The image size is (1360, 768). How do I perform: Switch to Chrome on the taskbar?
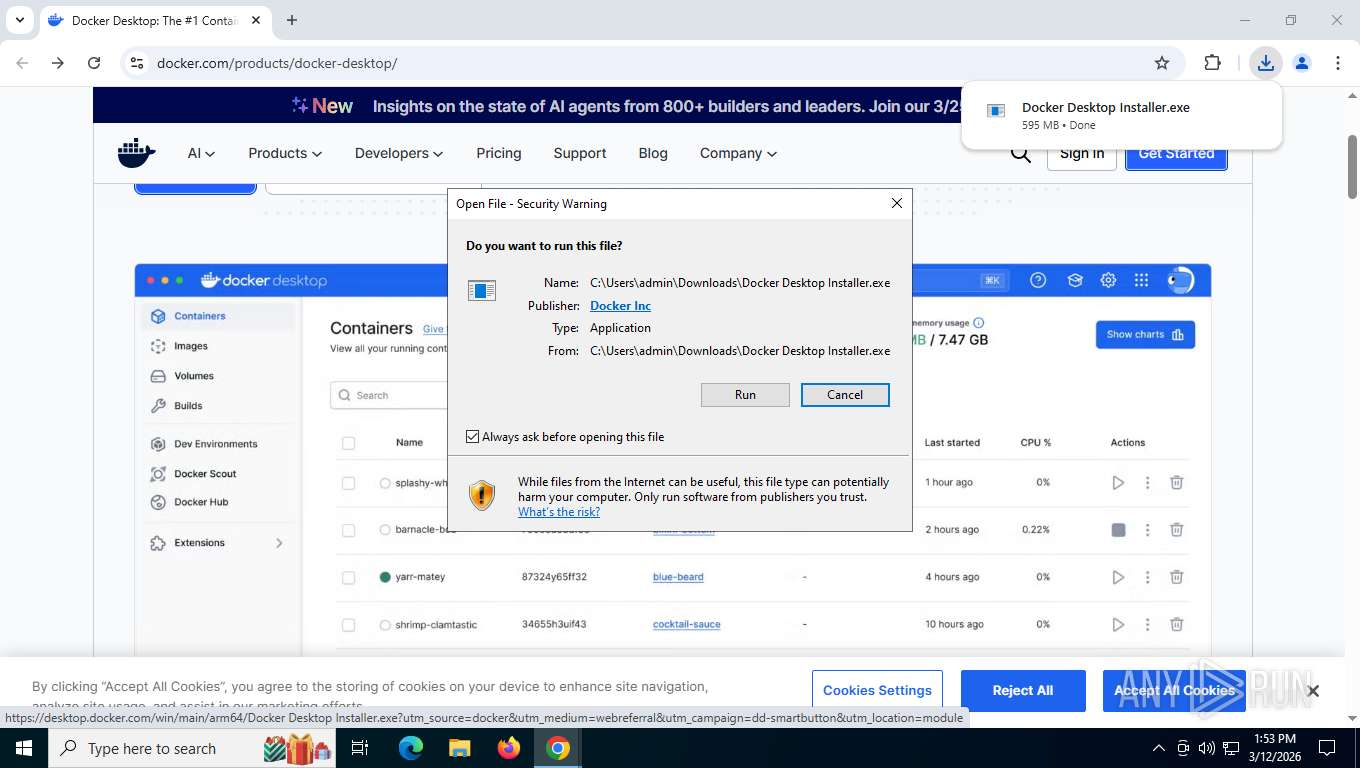(558, 748)
